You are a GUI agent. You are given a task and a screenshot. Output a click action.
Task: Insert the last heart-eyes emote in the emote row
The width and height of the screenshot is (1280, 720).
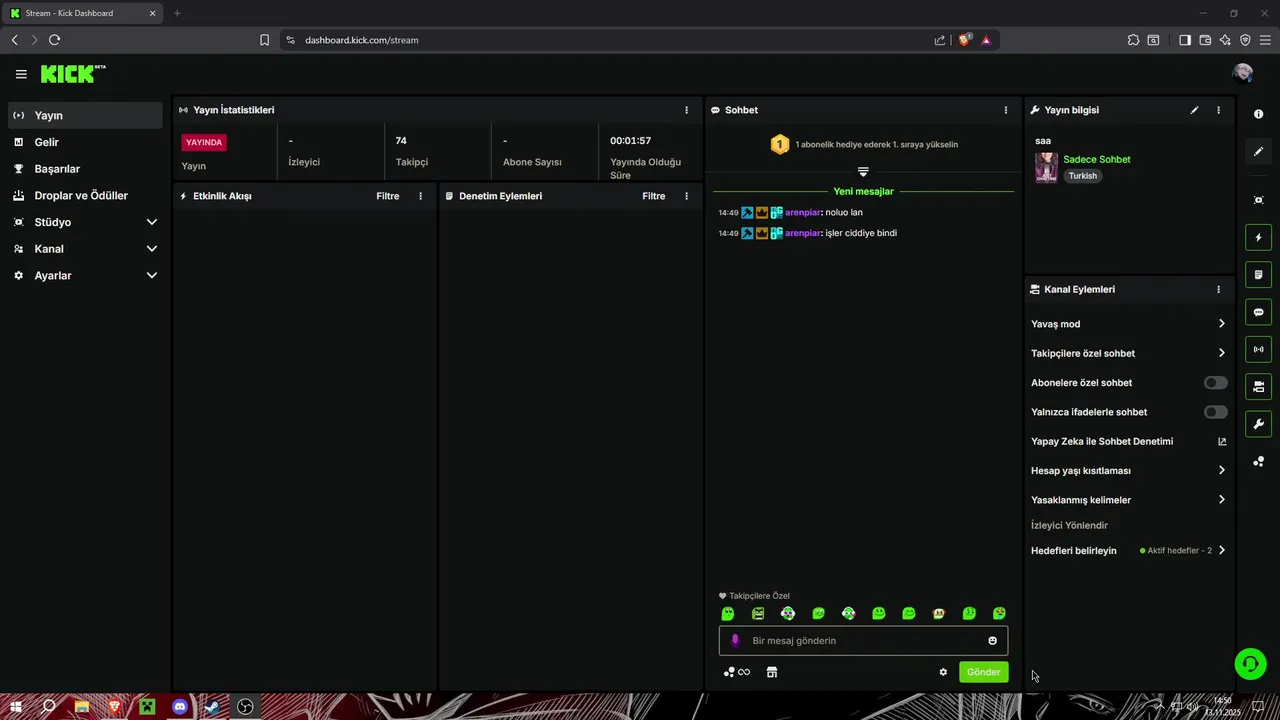point(999,614)
